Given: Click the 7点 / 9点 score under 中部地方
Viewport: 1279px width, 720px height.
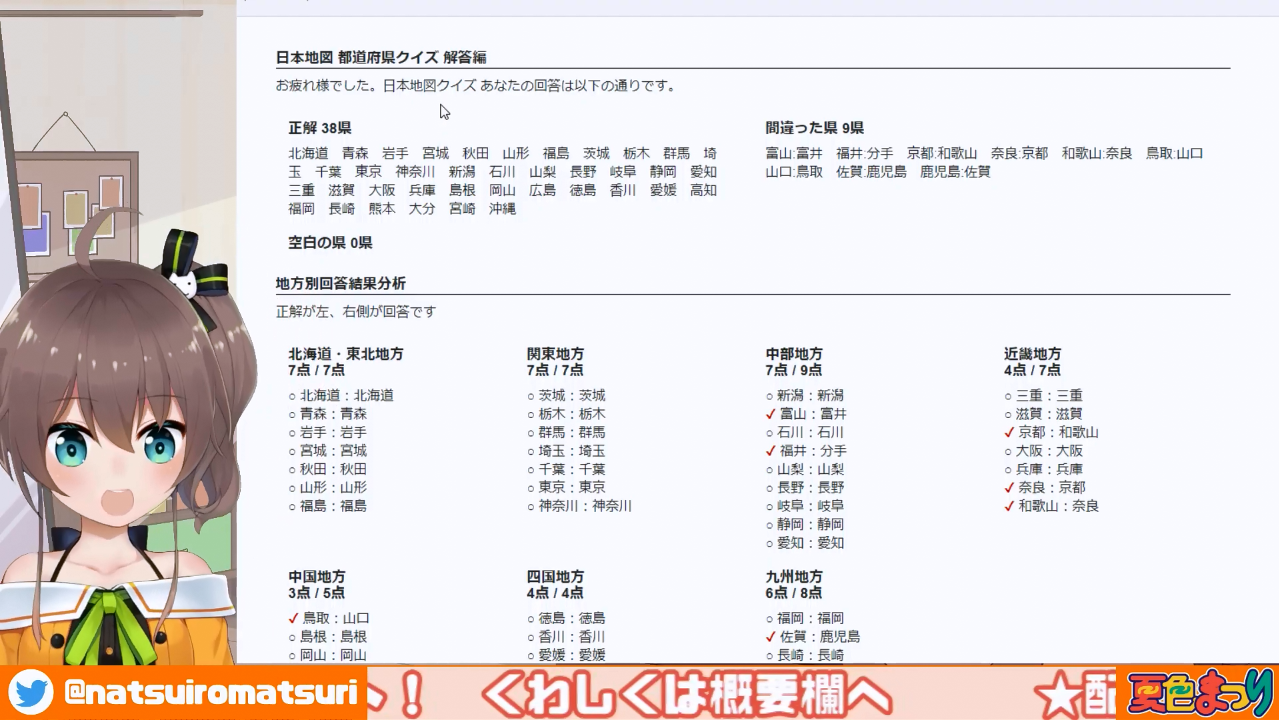Looking at the screenshot, I should (794, 371).
